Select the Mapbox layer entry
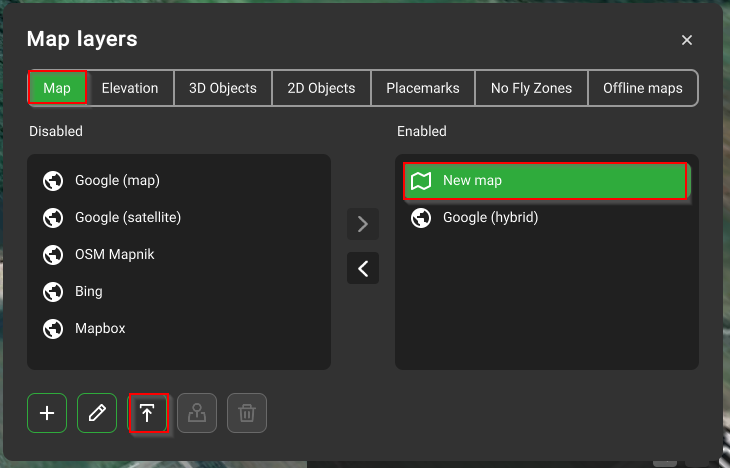730x468 pixels. [x=100, y=328]
